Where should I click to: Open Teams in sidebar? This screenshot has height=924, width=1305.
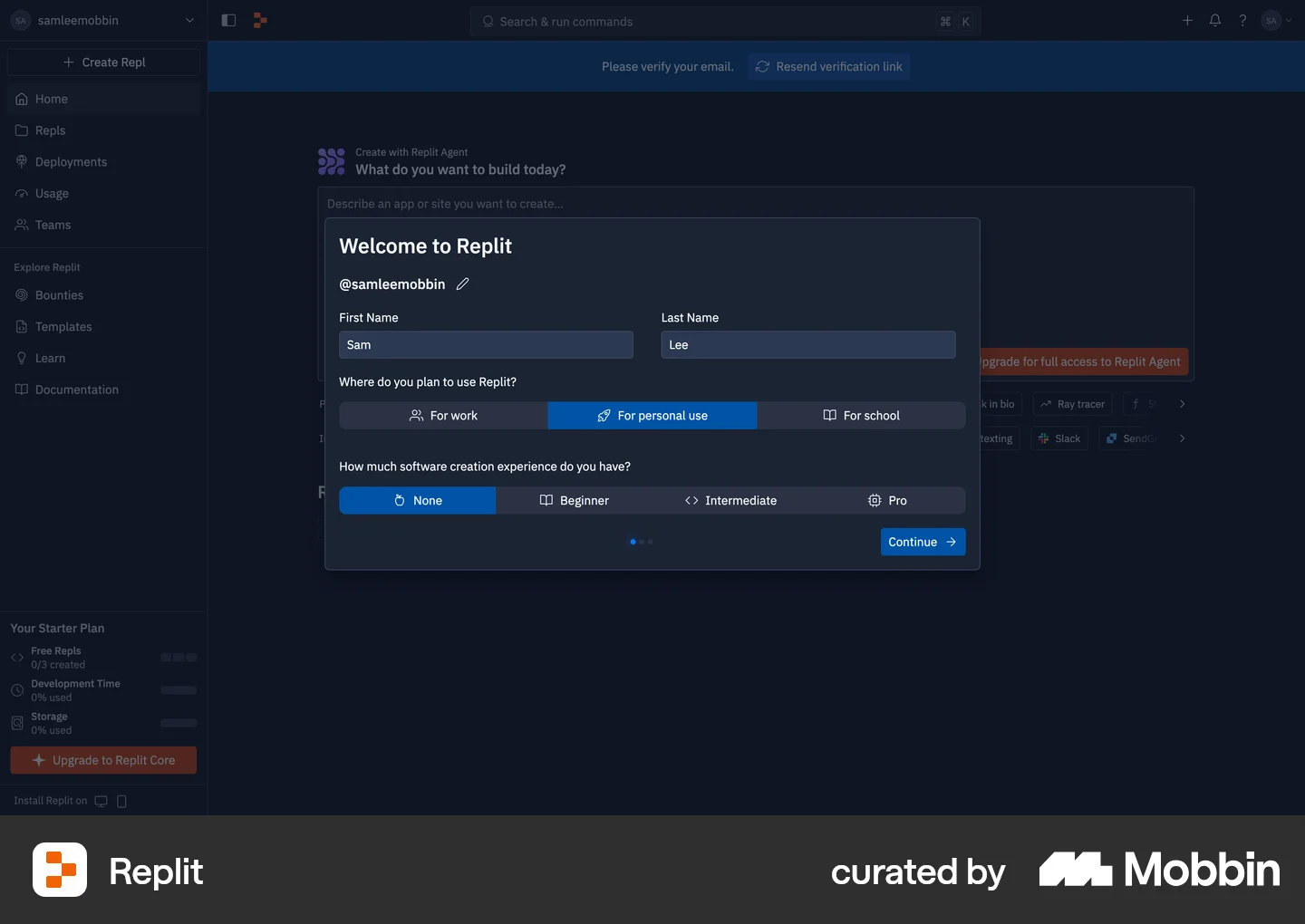coord(103,225)
